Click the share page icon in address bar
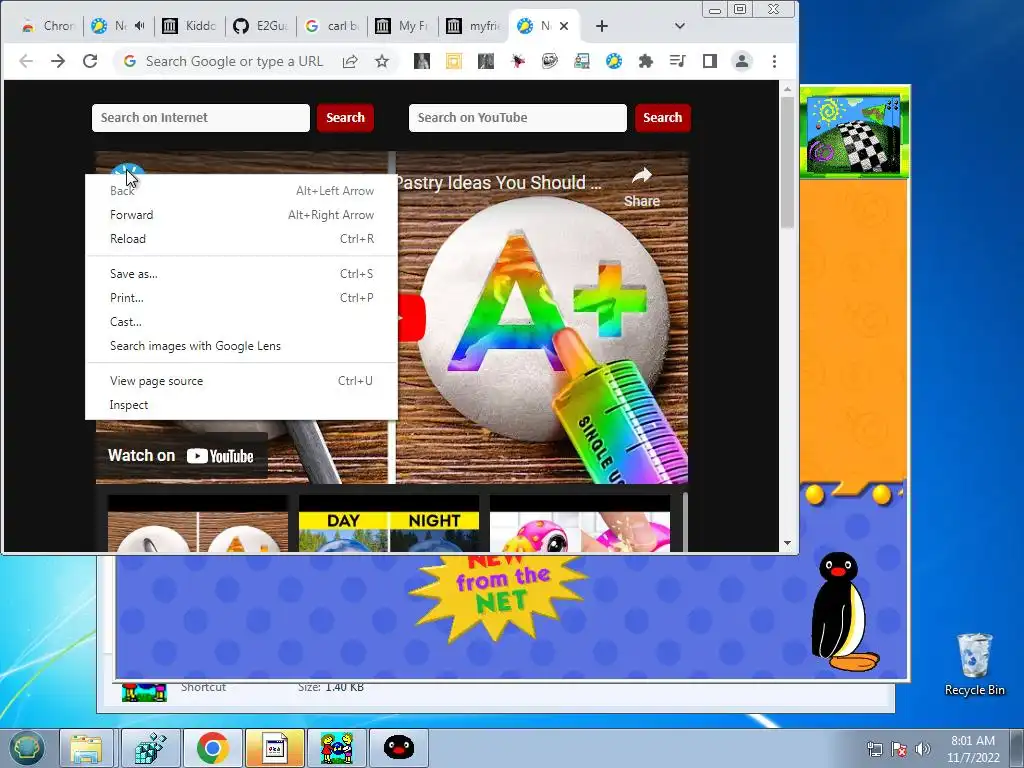 350,61
